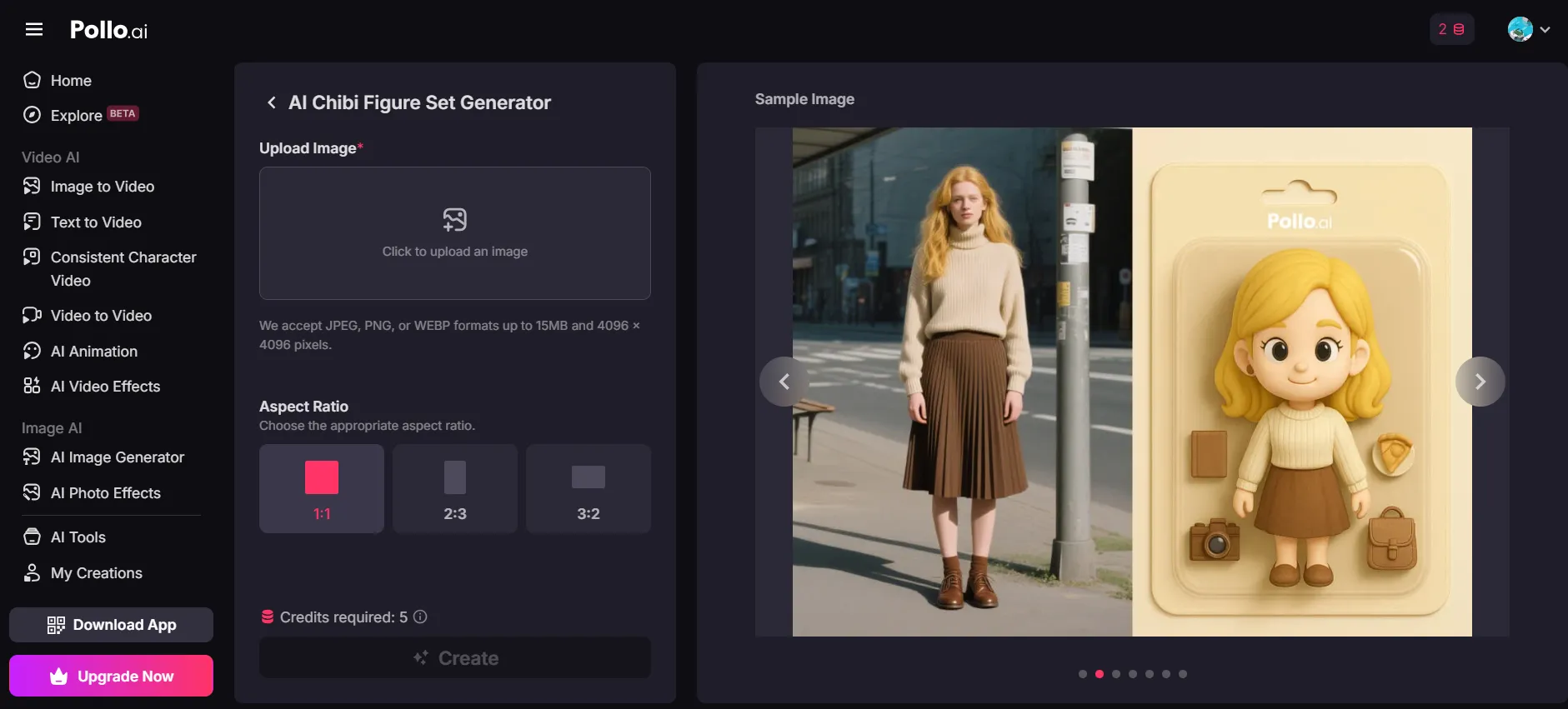Viewport: 1568px width, 709px height.
Task: Click the image upload icon in upload box
Action: pyautogui.click(x=455, y=220)
